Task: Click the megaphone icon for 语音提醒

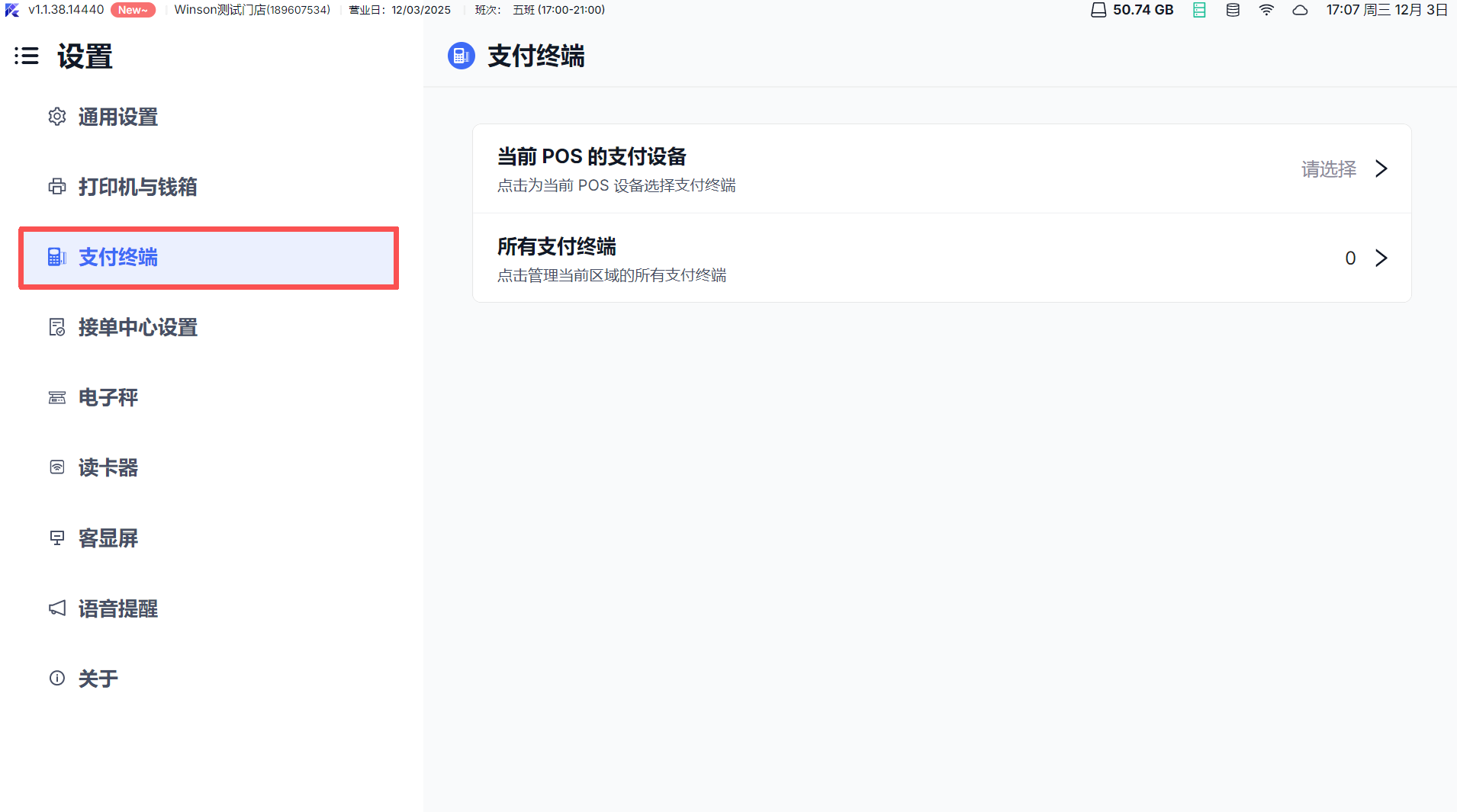Action: 57,608
